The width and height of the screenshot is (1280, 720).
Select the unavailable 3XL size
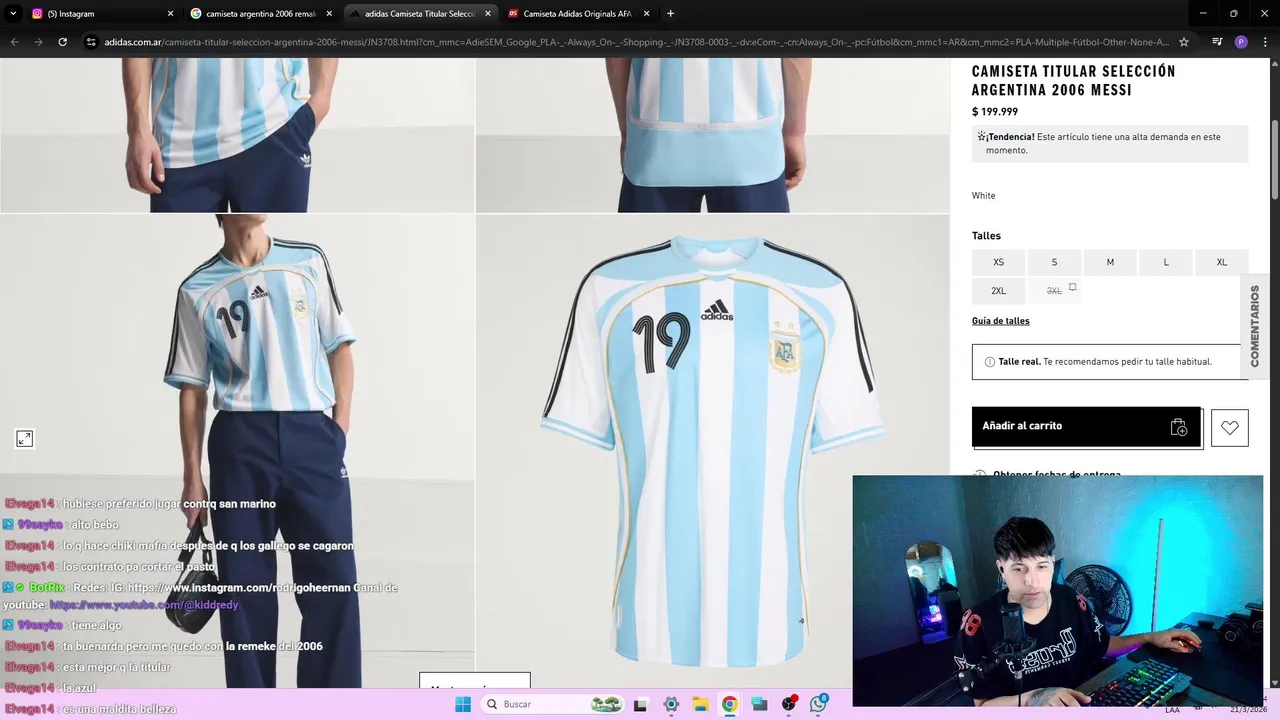[x=1054, y=291]
